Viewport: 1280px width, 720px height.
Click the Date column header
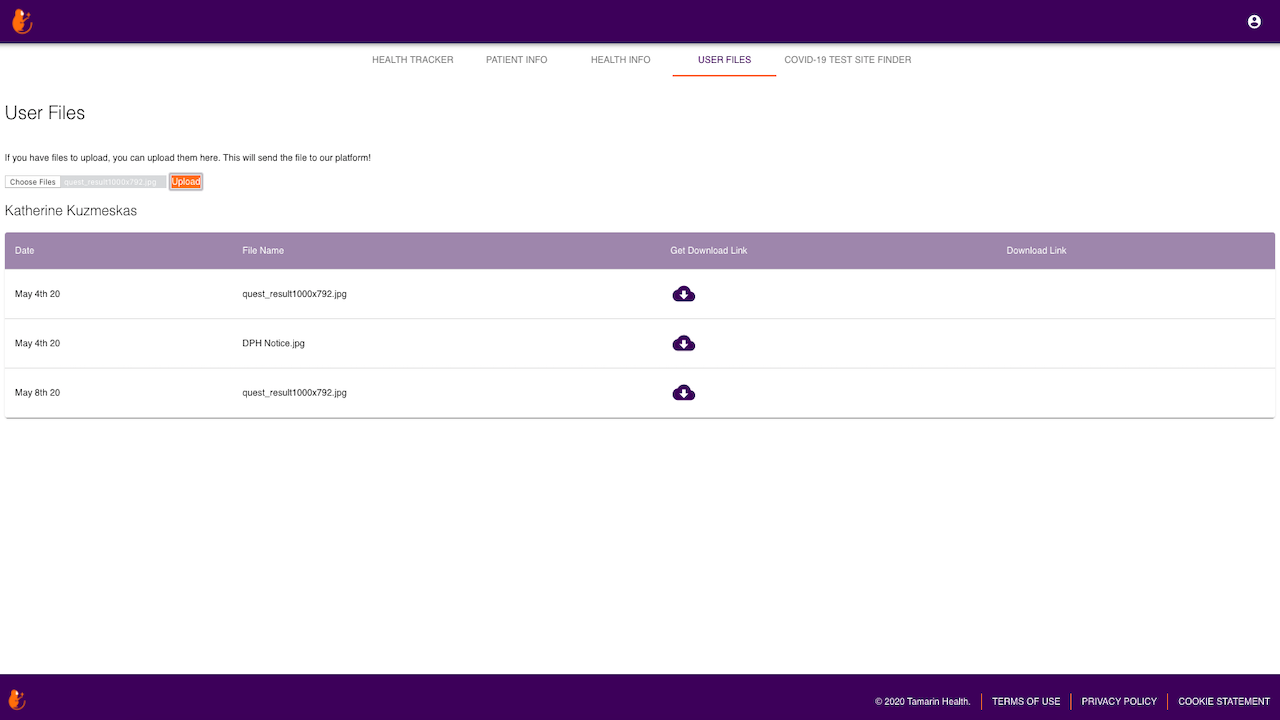[25, 251]
